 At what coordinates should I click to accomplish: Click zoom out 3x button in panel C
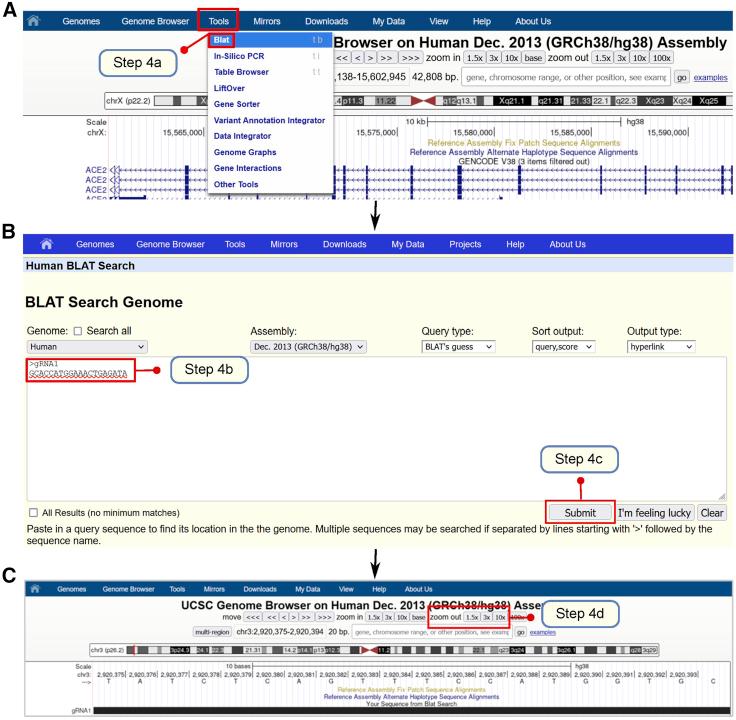tap(487, 617)
